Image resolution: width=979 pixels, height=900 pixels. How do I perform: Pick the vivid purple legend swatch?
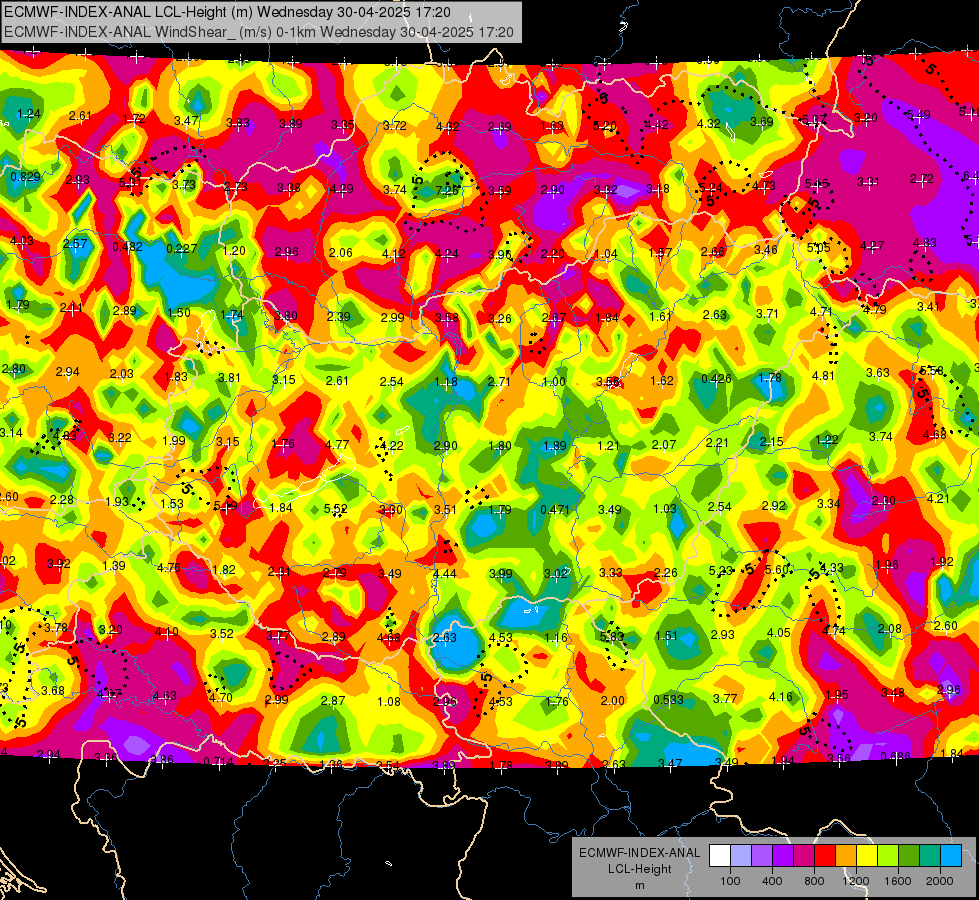(x=783, y=856)
